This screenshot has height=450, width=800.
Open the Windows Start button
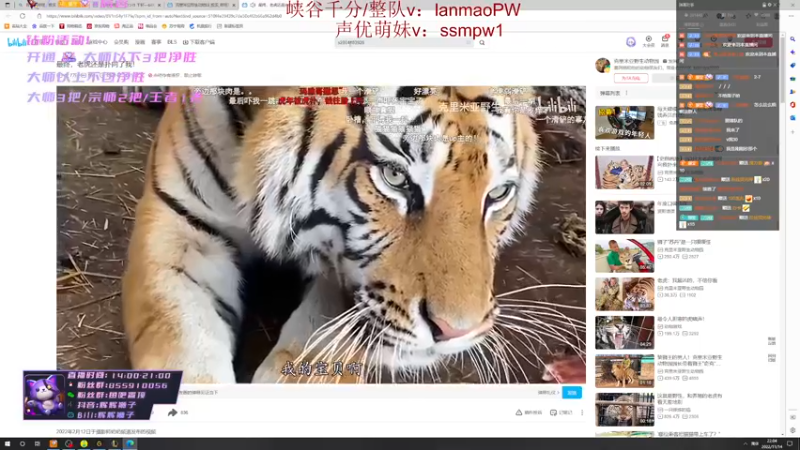[x=7, y=444]
